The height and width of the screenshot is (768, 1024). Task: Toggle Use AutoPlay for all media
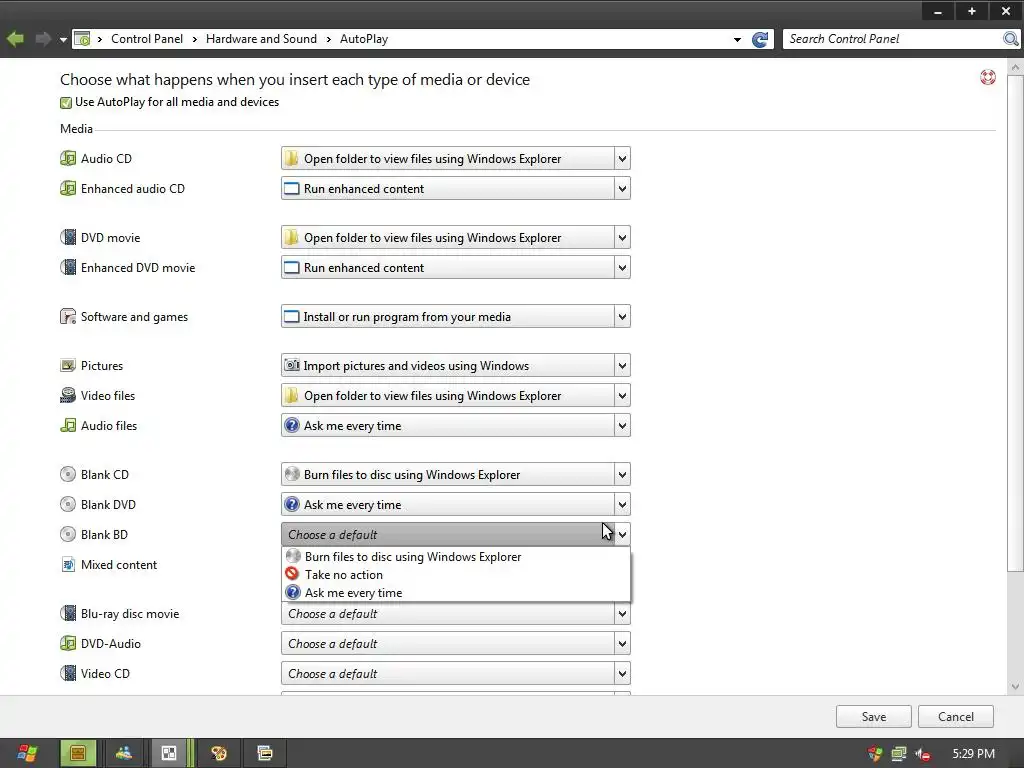[x=66, y=103]
